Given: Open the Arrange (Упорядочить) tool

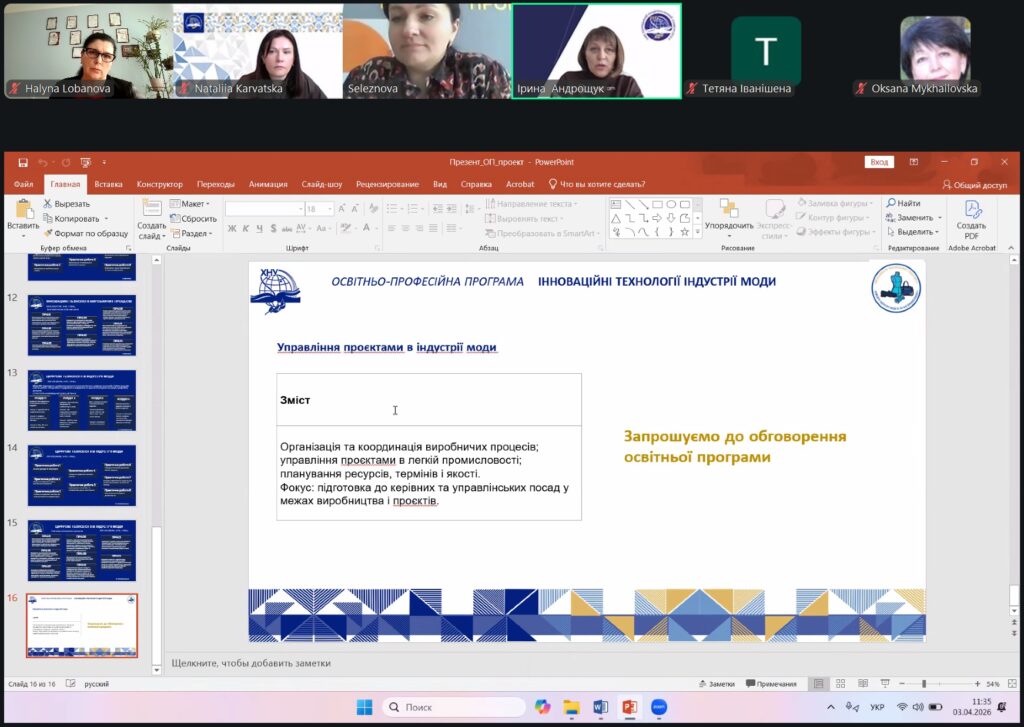Looking at the screenshot, I should pyautogui.click(x=729, y=216).
